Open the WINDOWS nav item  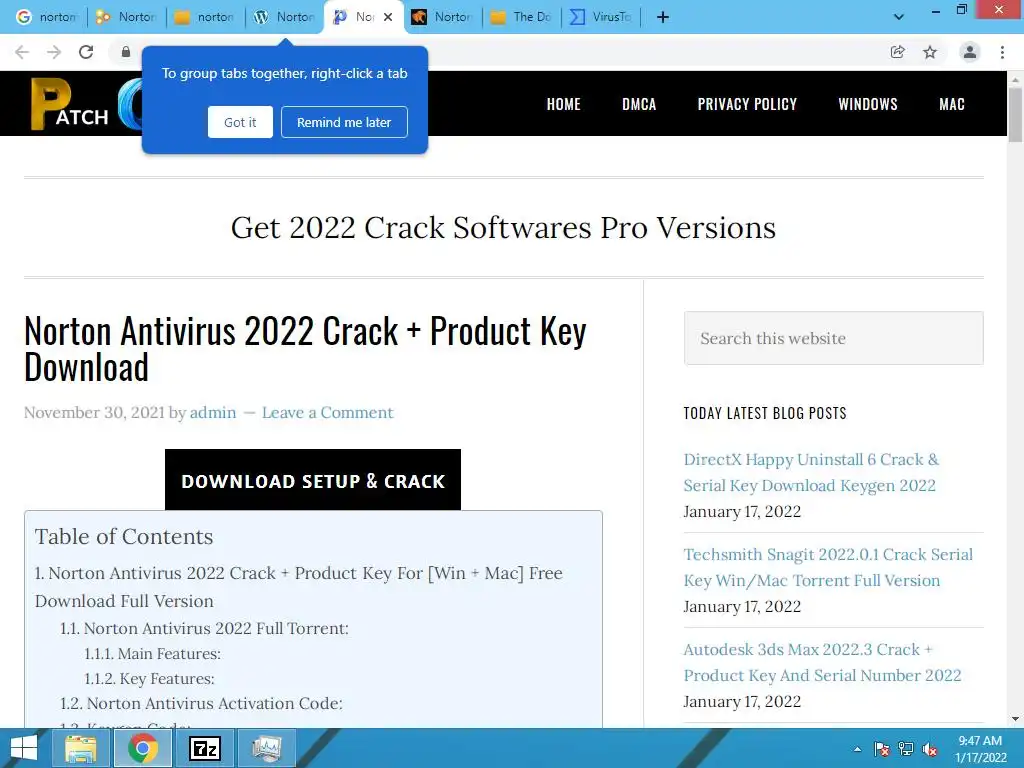point(868,104)
